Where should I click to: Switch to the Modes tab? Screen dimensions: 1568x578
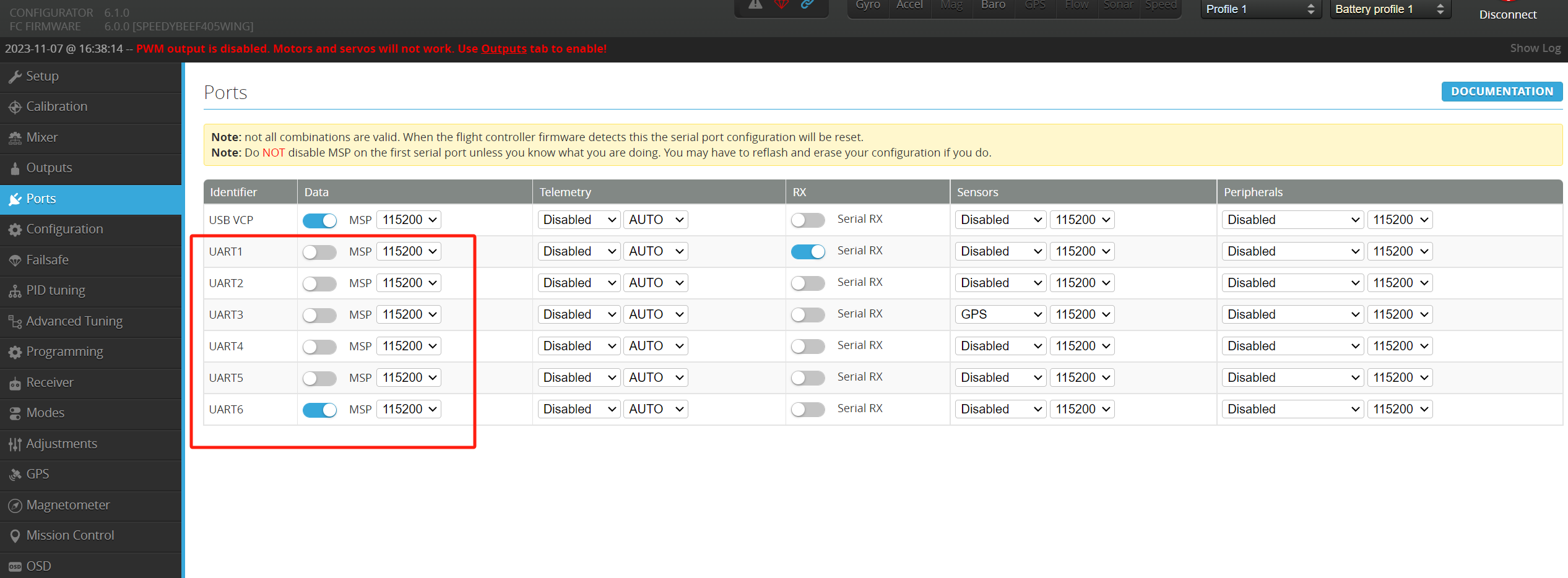coord(45,413)
